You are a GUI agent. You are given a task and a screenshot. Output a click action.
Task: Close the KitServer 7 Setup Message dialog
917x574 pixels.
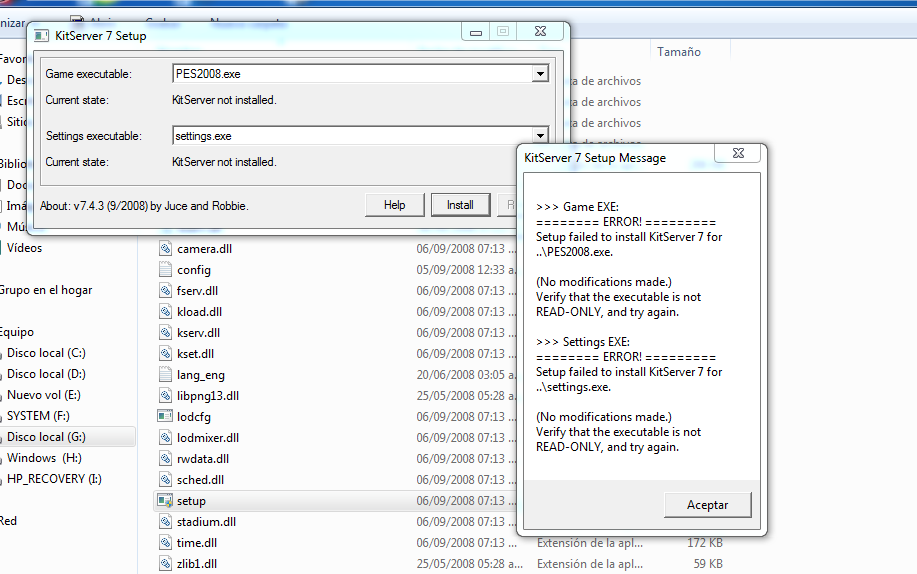(x=738, y=153)
